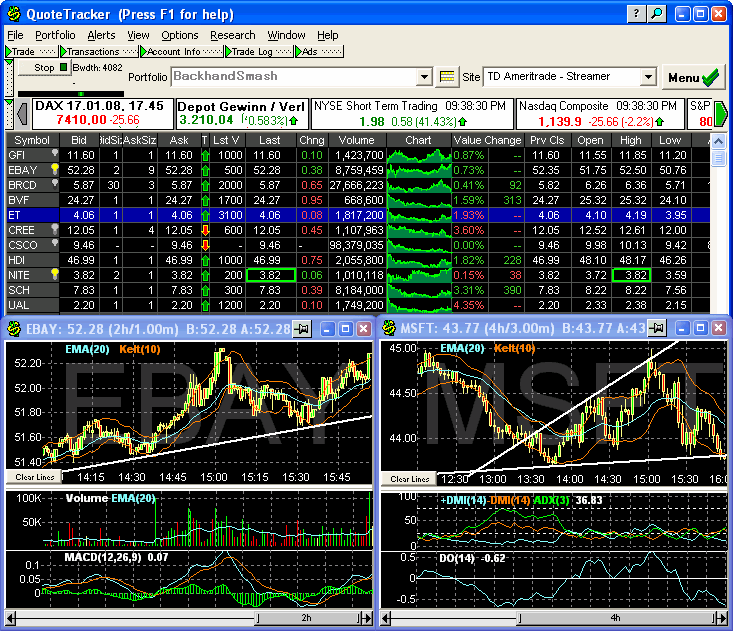Viewport: 733px width, 631px height.
Task: Click the QuoteTracker app icon in title bar
Action: tap(14, 14)
